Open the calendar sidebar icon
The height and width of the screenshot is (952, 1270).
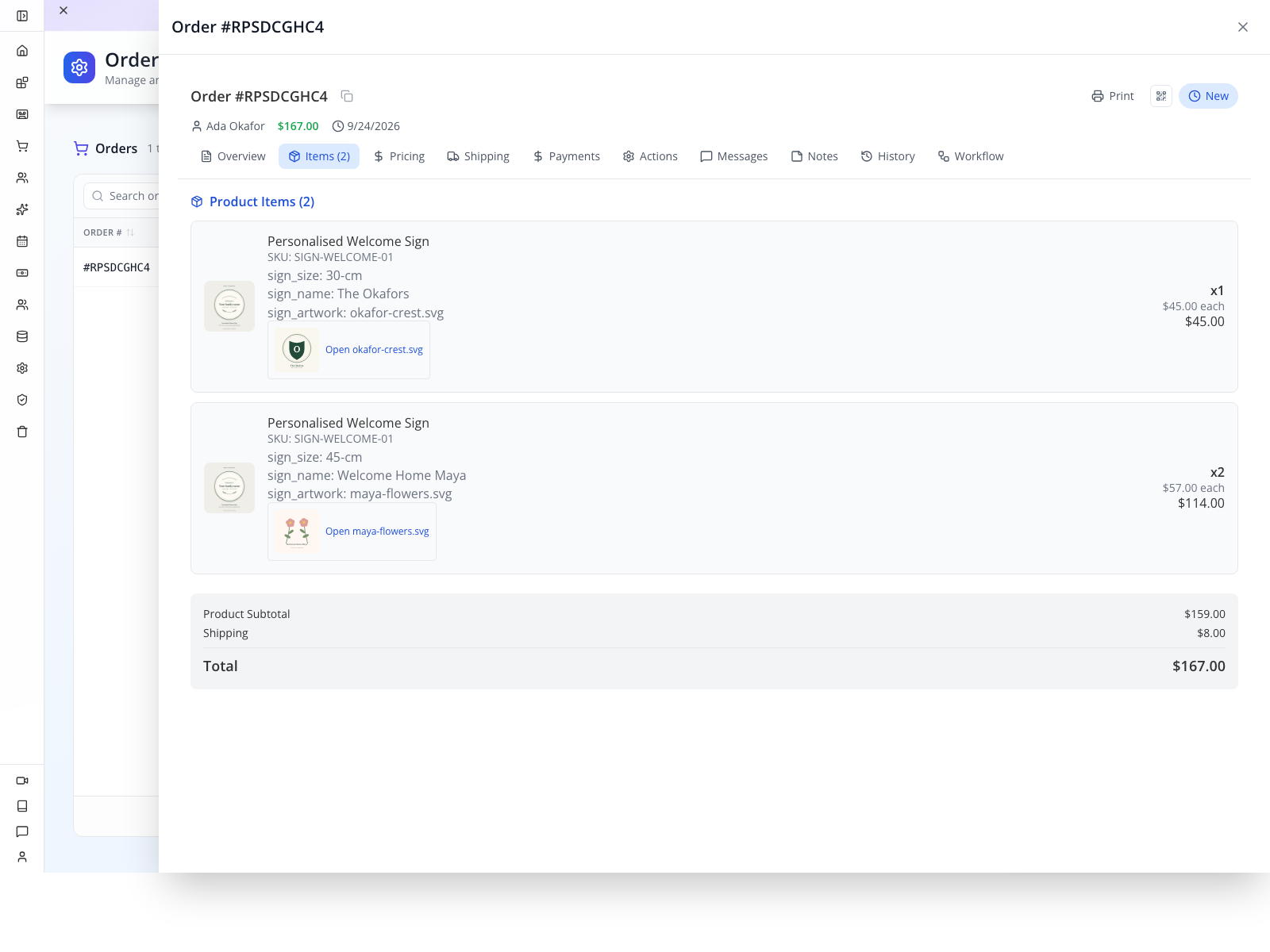(22, 241)
